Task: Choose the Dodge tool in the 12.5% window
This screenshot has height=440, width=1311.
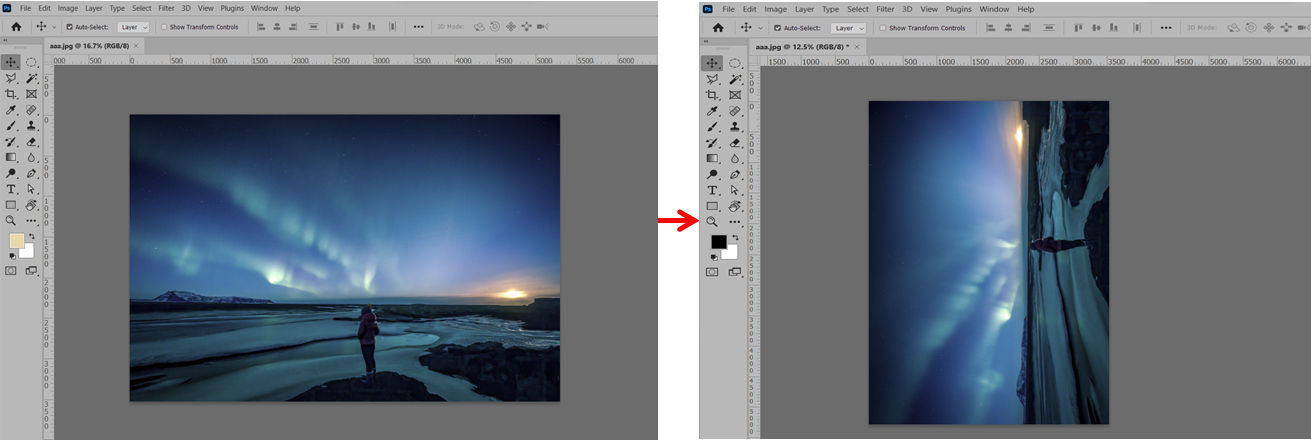Action: 712,174
